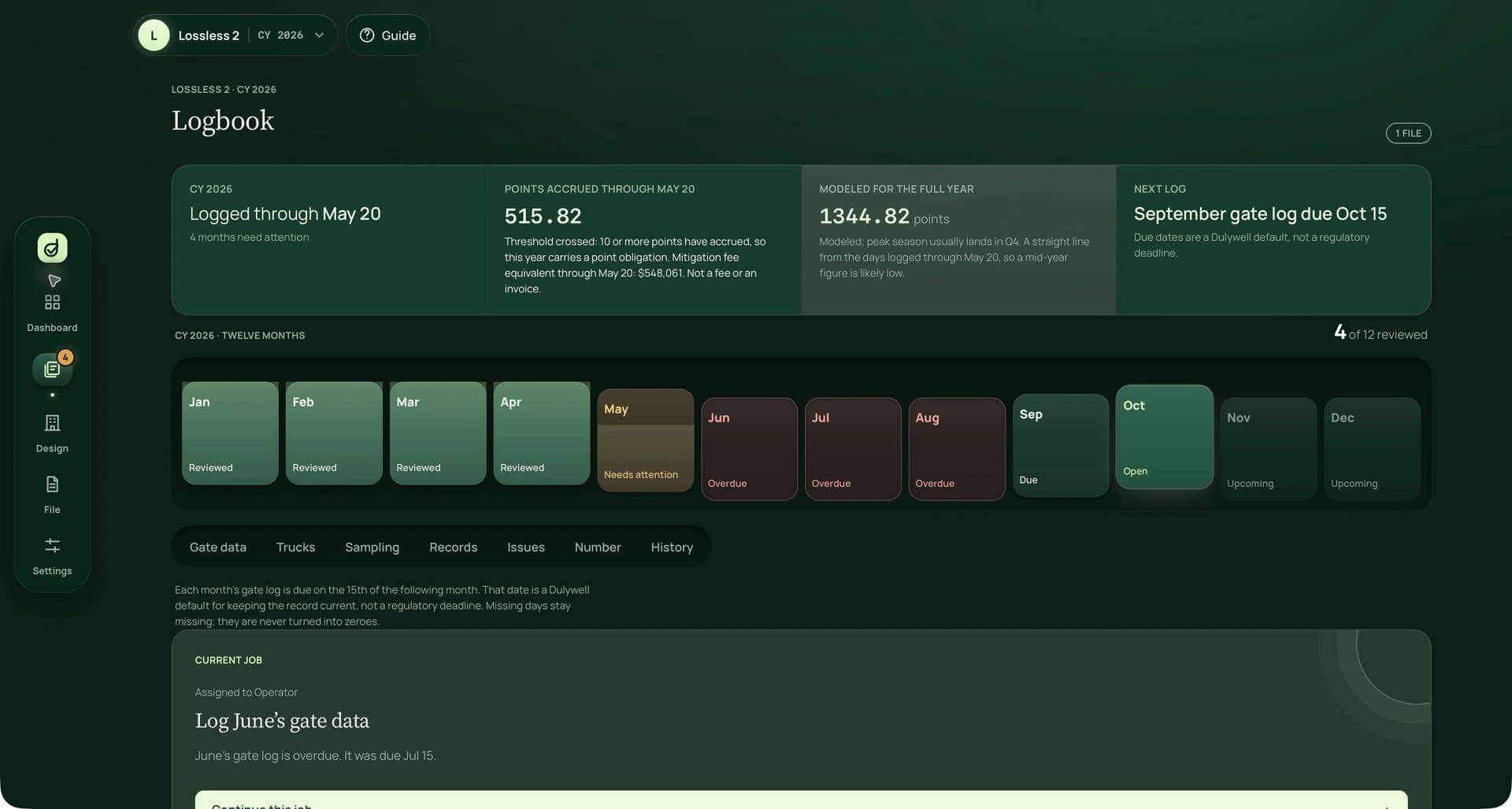Click the L avatar for Lossless 2
The height and width of the screenshot is (809, 1512).
(154, 35)
